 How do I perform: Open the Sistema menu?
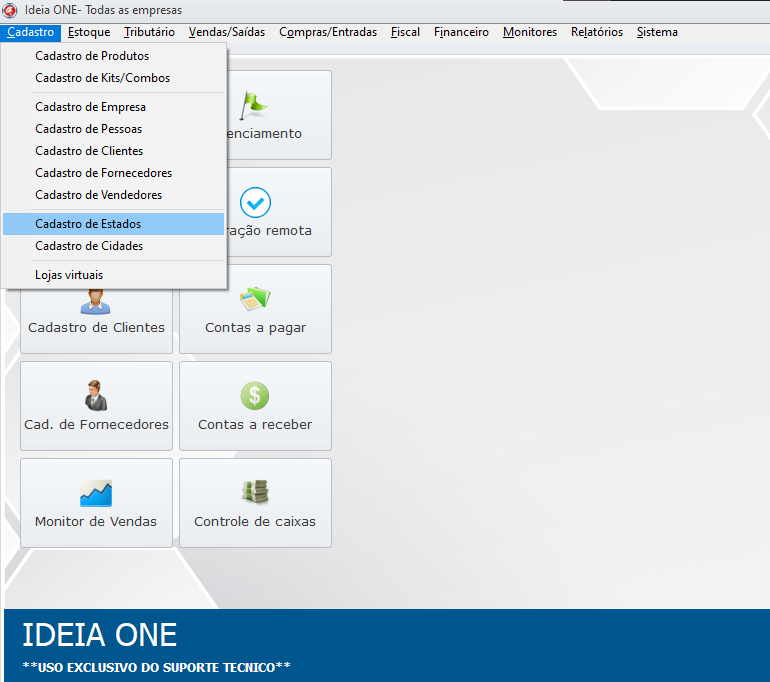tap(657, 32)
